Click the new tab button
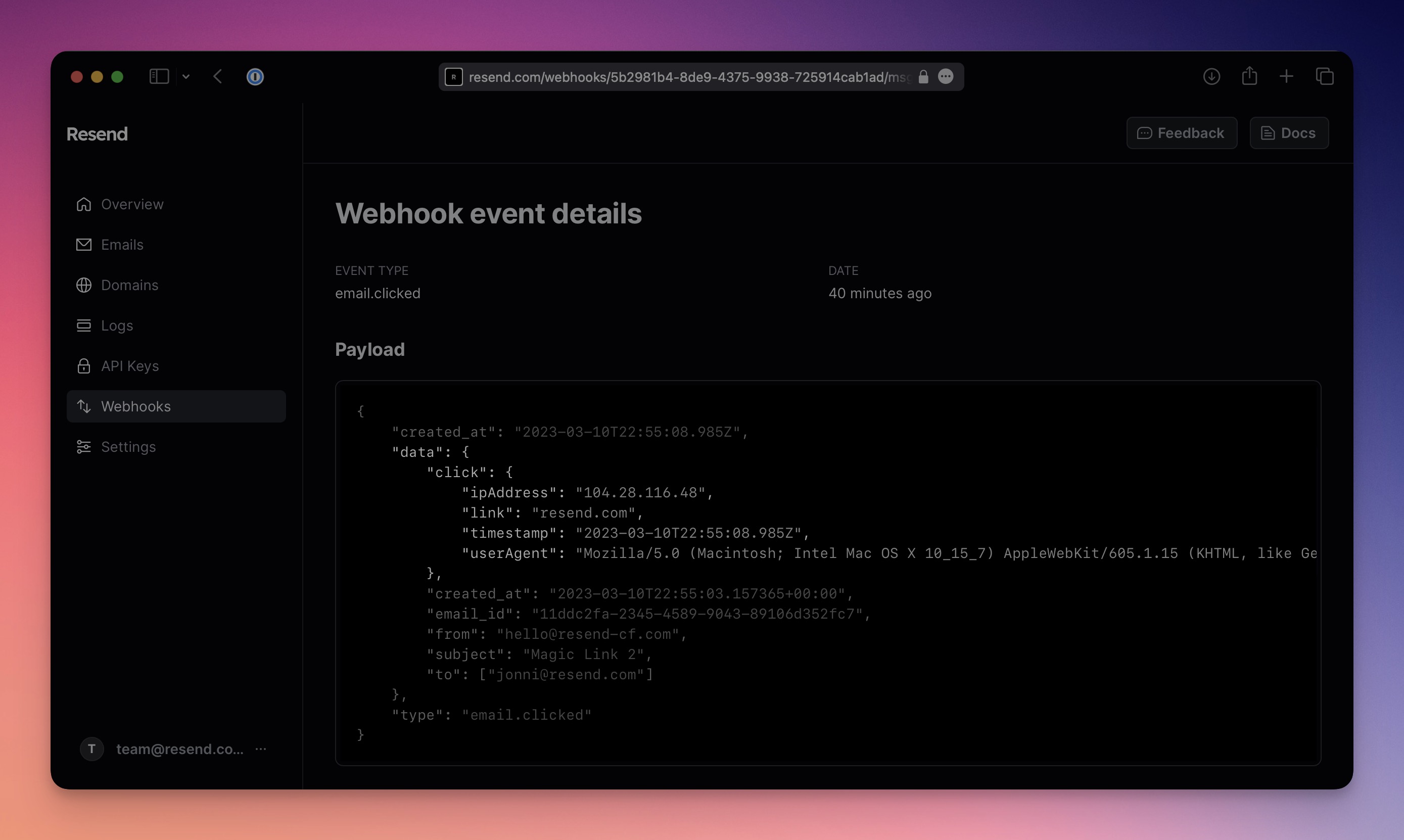Image resolution: width=1404 pixels, height=840 pixels. pos(1287,76)
